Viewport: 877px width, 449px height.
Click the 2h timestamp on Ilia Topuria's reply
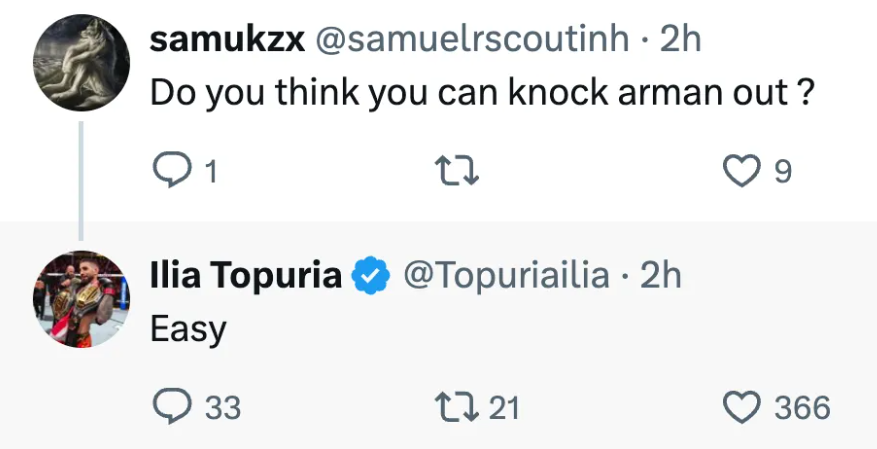click(660, 275)
